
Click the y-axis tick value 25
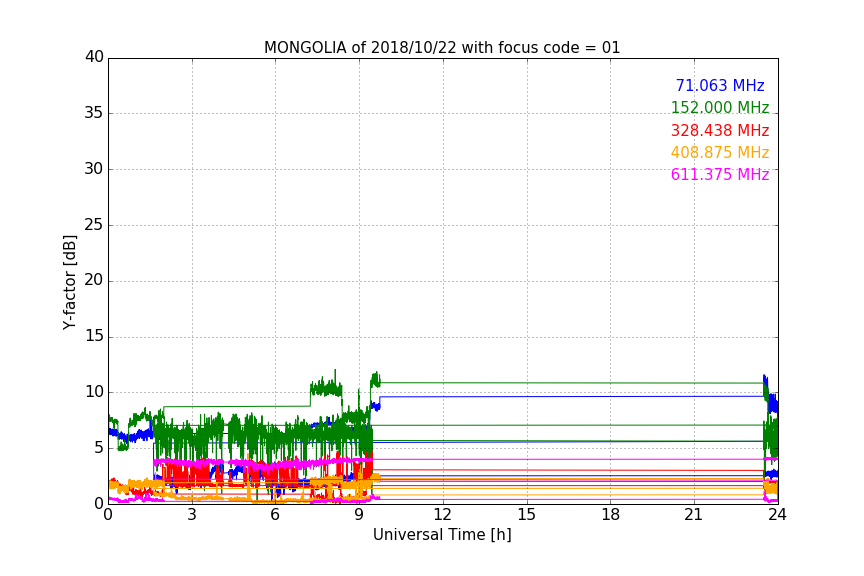tap(94, 224)
